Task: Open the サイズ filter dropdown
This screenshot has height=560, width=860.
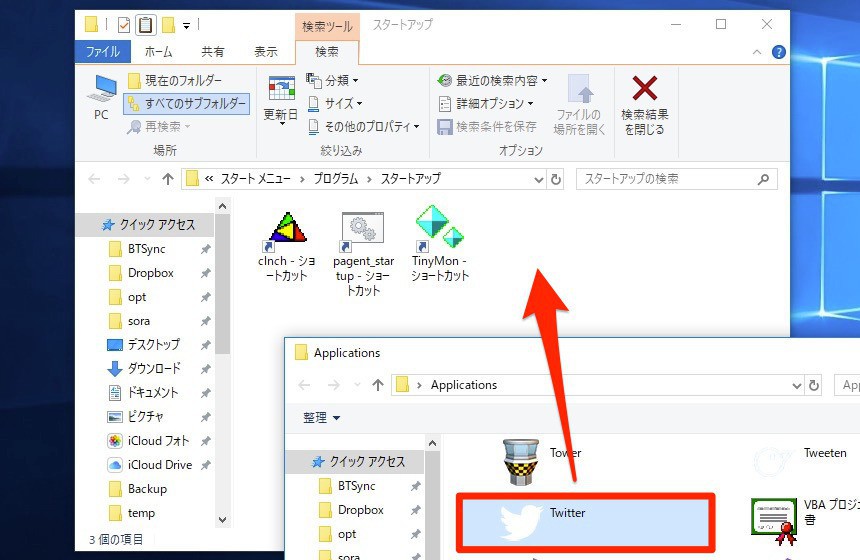Action: coord(335,103)
